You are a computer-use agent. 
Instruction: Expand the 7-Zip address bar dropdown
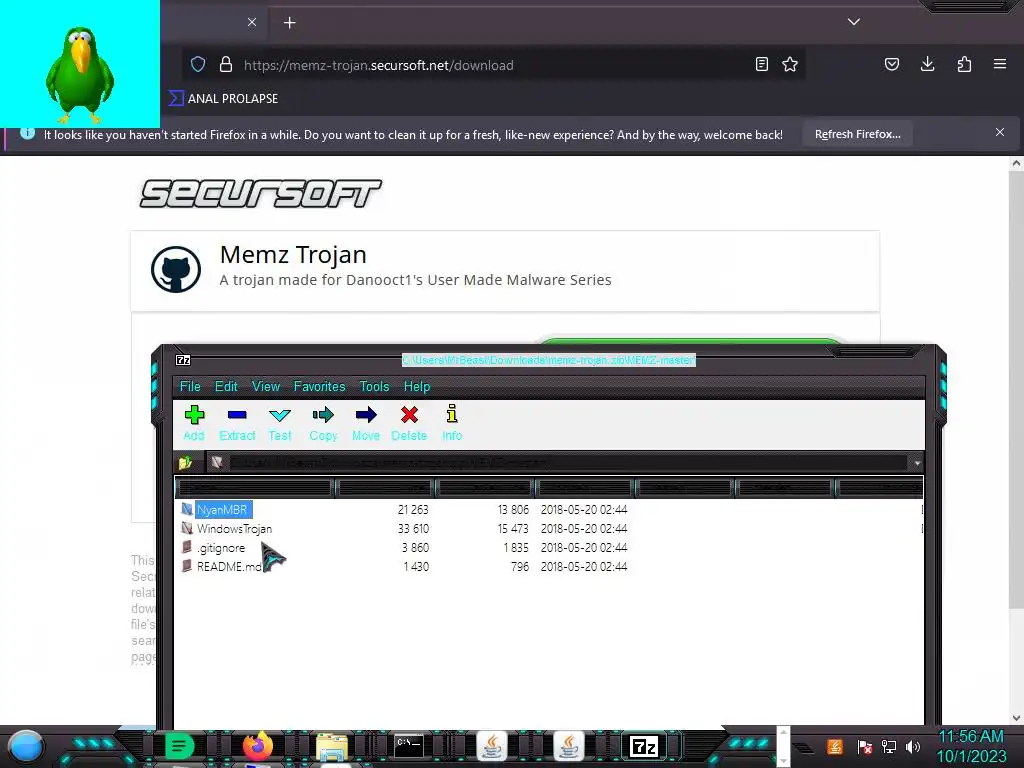(917, 462)
